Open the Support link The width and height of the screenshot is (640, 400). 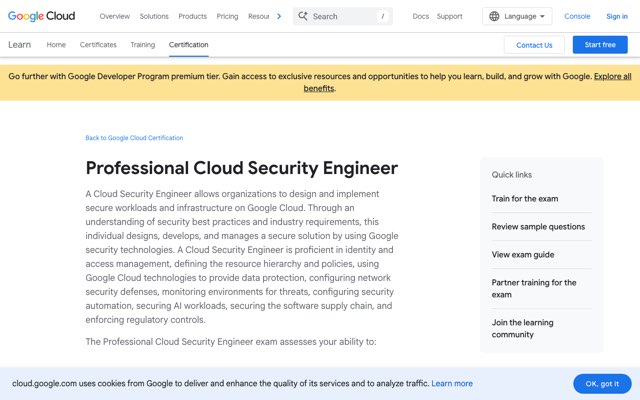click(x=449, y=16)
